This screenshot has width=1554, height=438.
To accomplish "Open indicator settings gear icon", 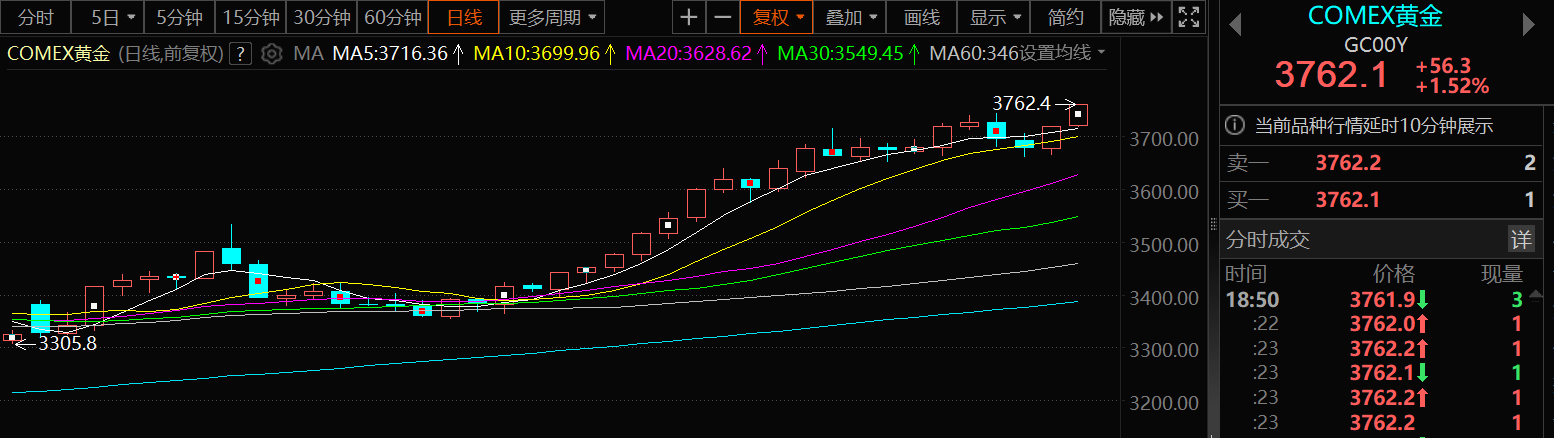I will (271, 54).
